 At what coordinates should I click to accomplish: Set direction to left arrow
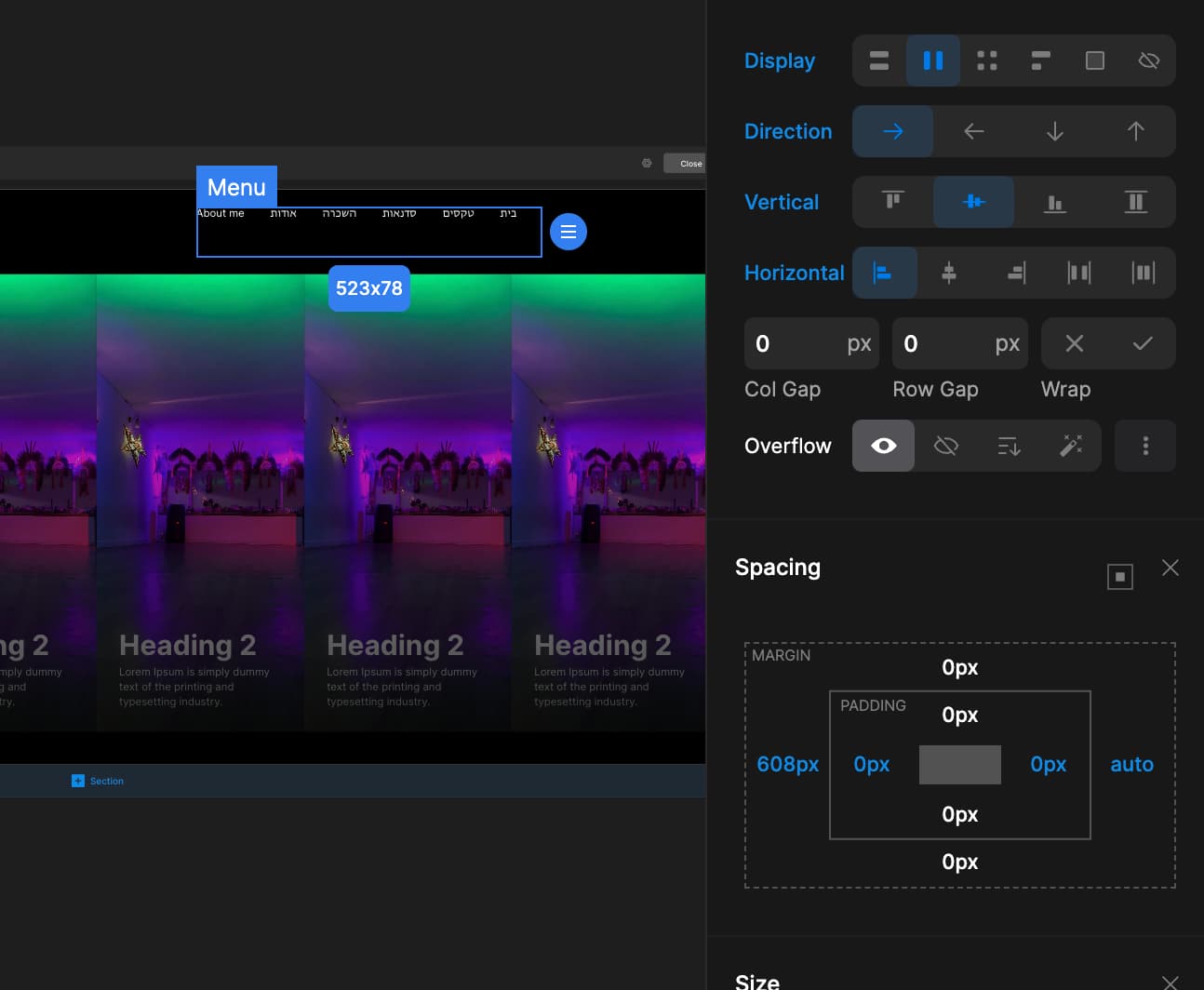[x=974, y=131]
